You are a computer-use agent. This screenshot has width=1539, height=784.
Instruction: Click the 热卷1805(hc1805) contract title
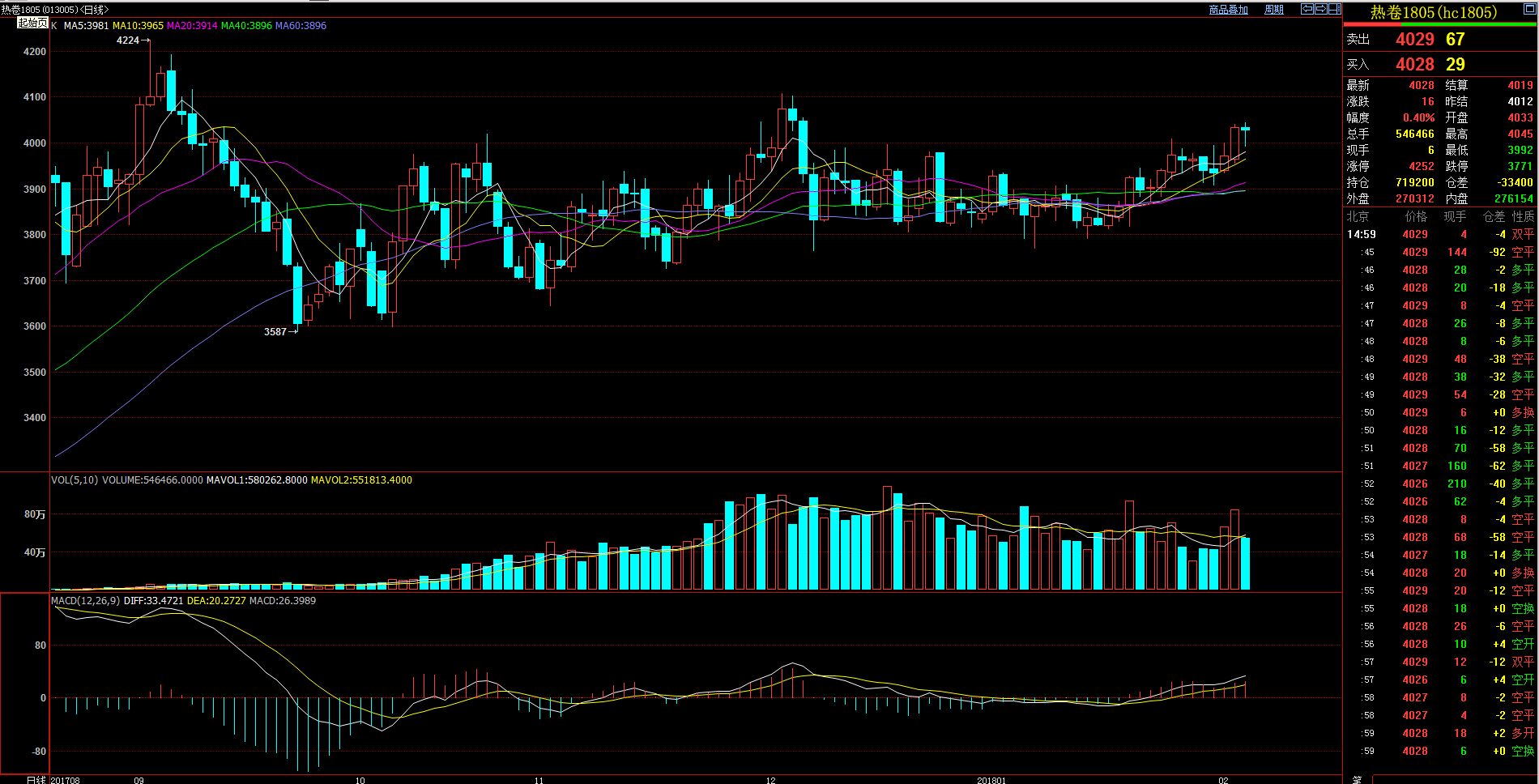point(1433,12)
